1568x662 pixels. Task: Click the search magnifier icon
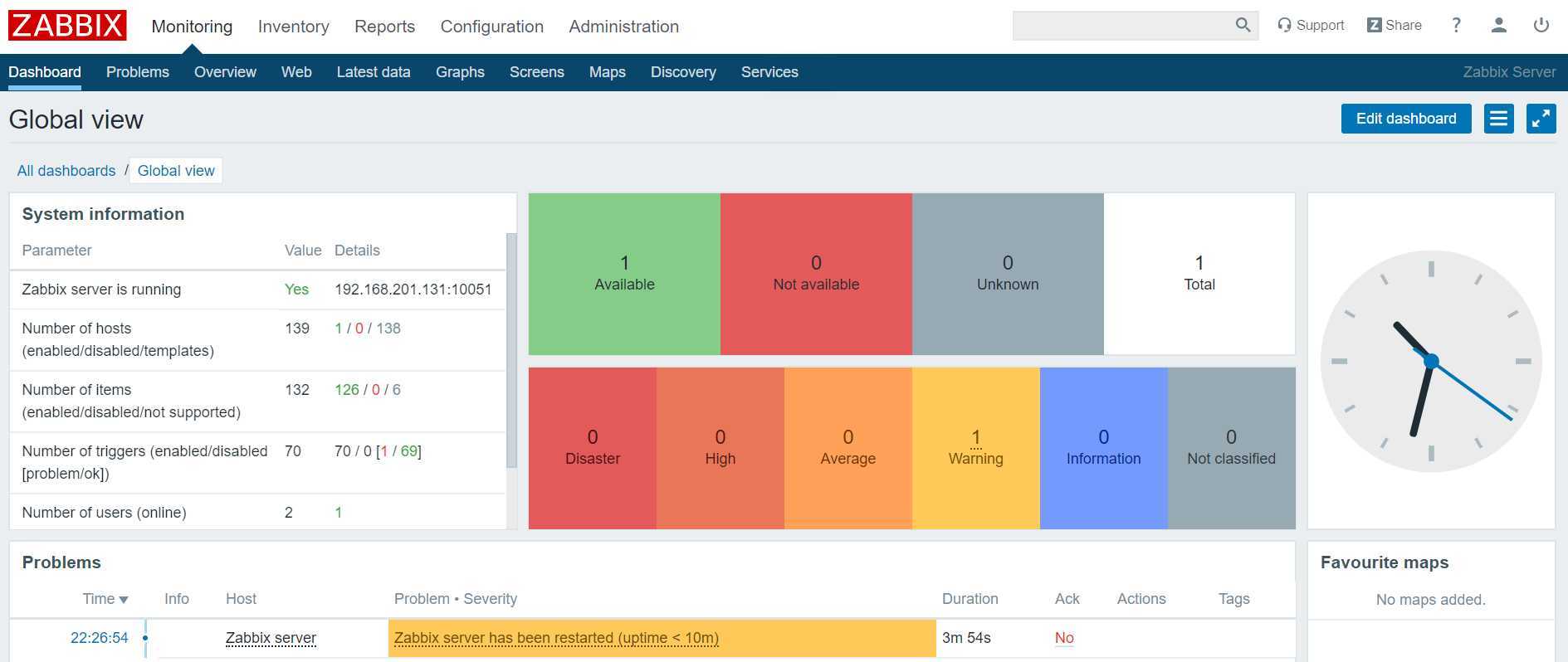(x=1243, y=25)
